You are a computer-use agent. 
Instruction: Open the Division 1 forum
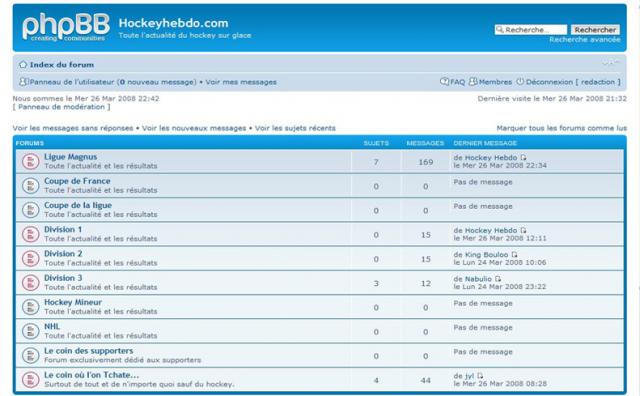click(63, 229)
